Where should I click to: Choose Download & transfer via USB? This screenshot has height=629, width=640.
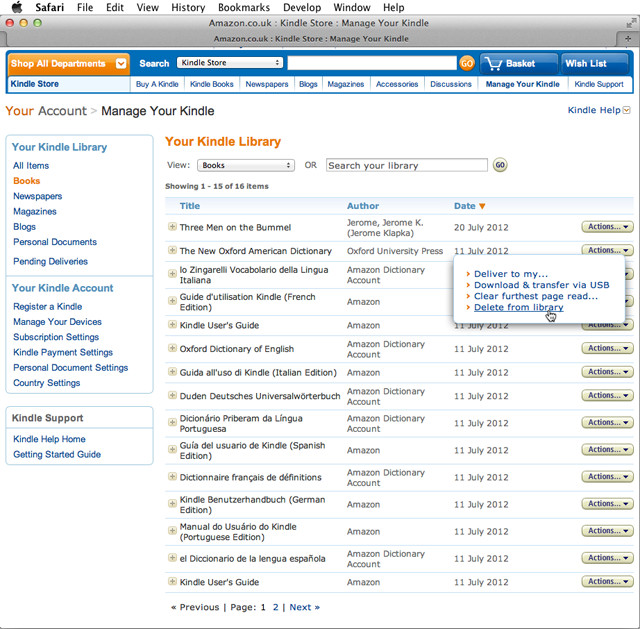[x=541, y=285]
